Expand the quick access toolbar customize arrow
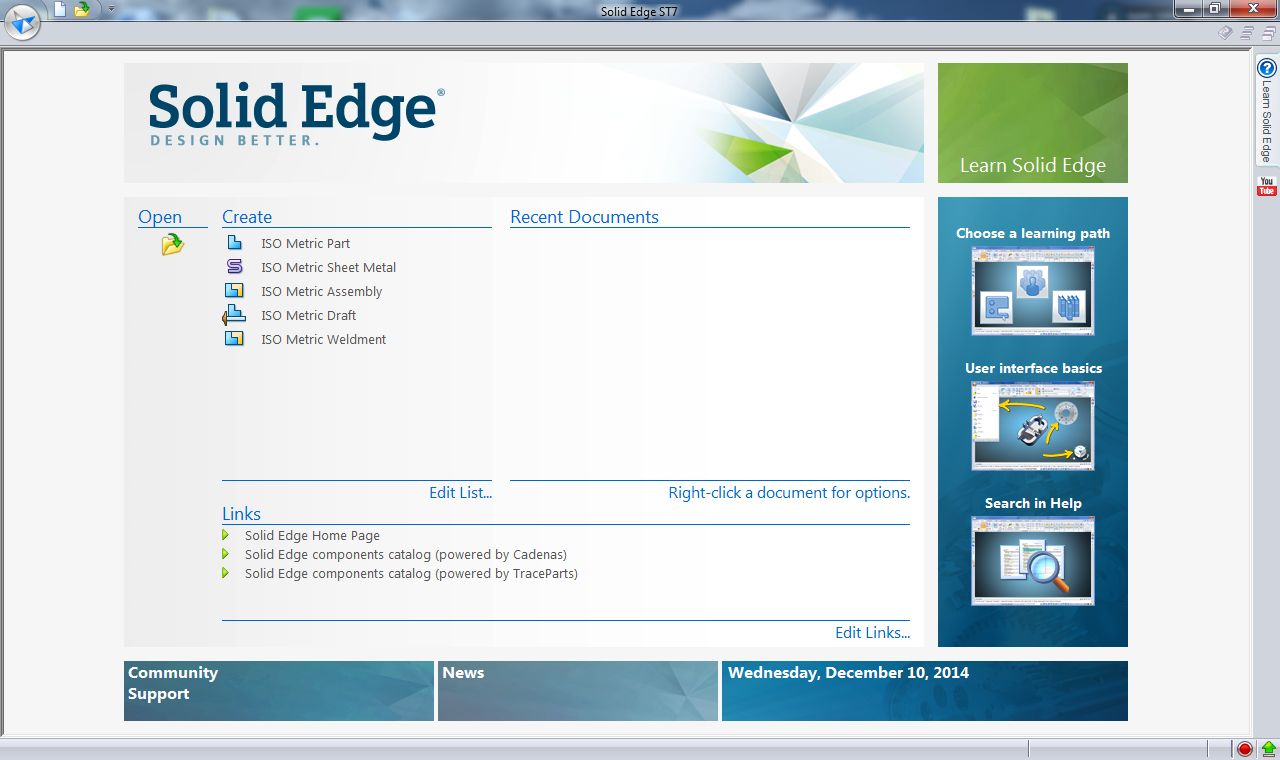 click(111, 8)
